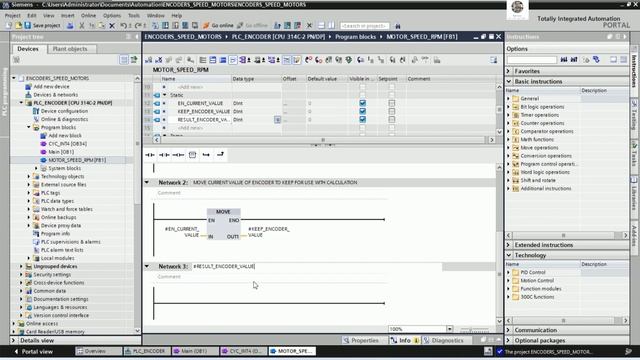This screenshot has height=360, width=640.
Task: Open the Libraries side tab
Action: (x=634, y=194)
